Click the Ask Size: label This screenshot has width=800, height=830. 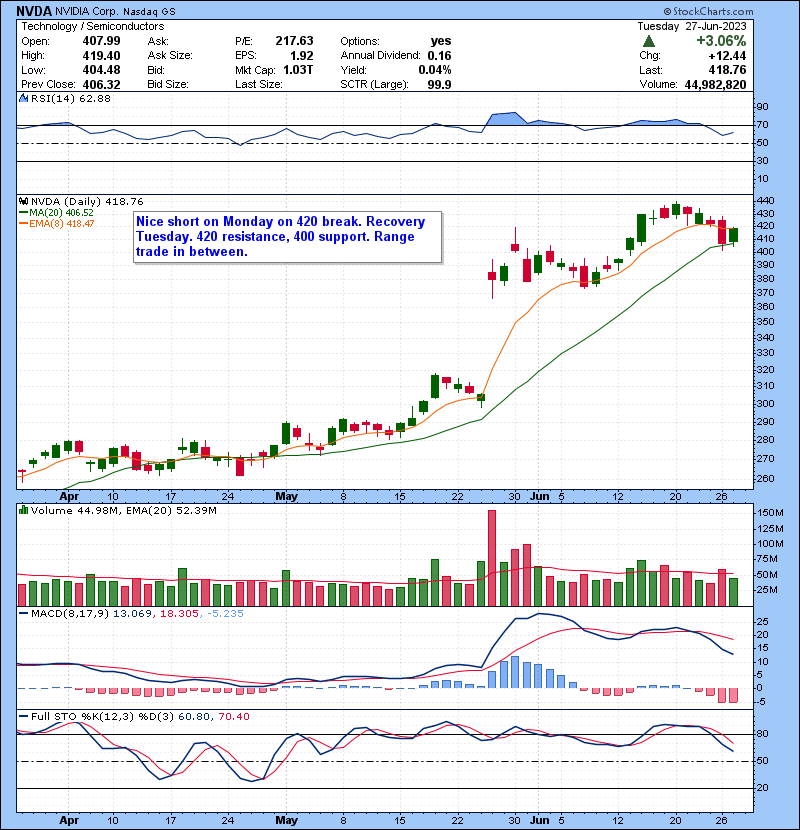(170, 56)
